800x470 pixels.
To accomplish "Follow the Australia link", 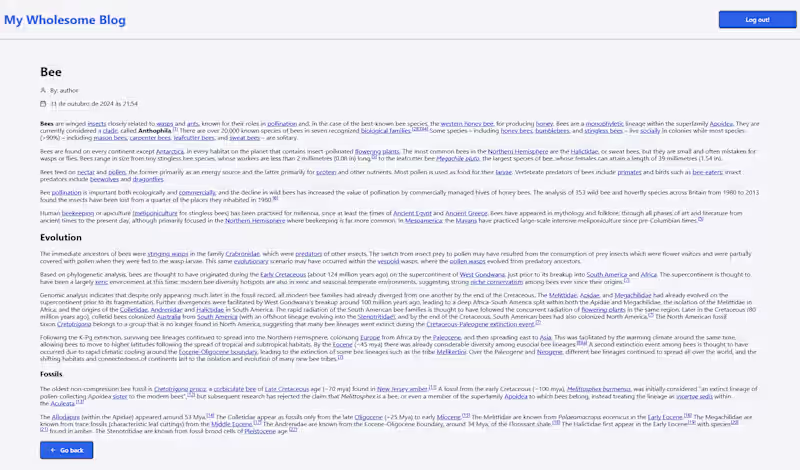I will coord(168,317).
